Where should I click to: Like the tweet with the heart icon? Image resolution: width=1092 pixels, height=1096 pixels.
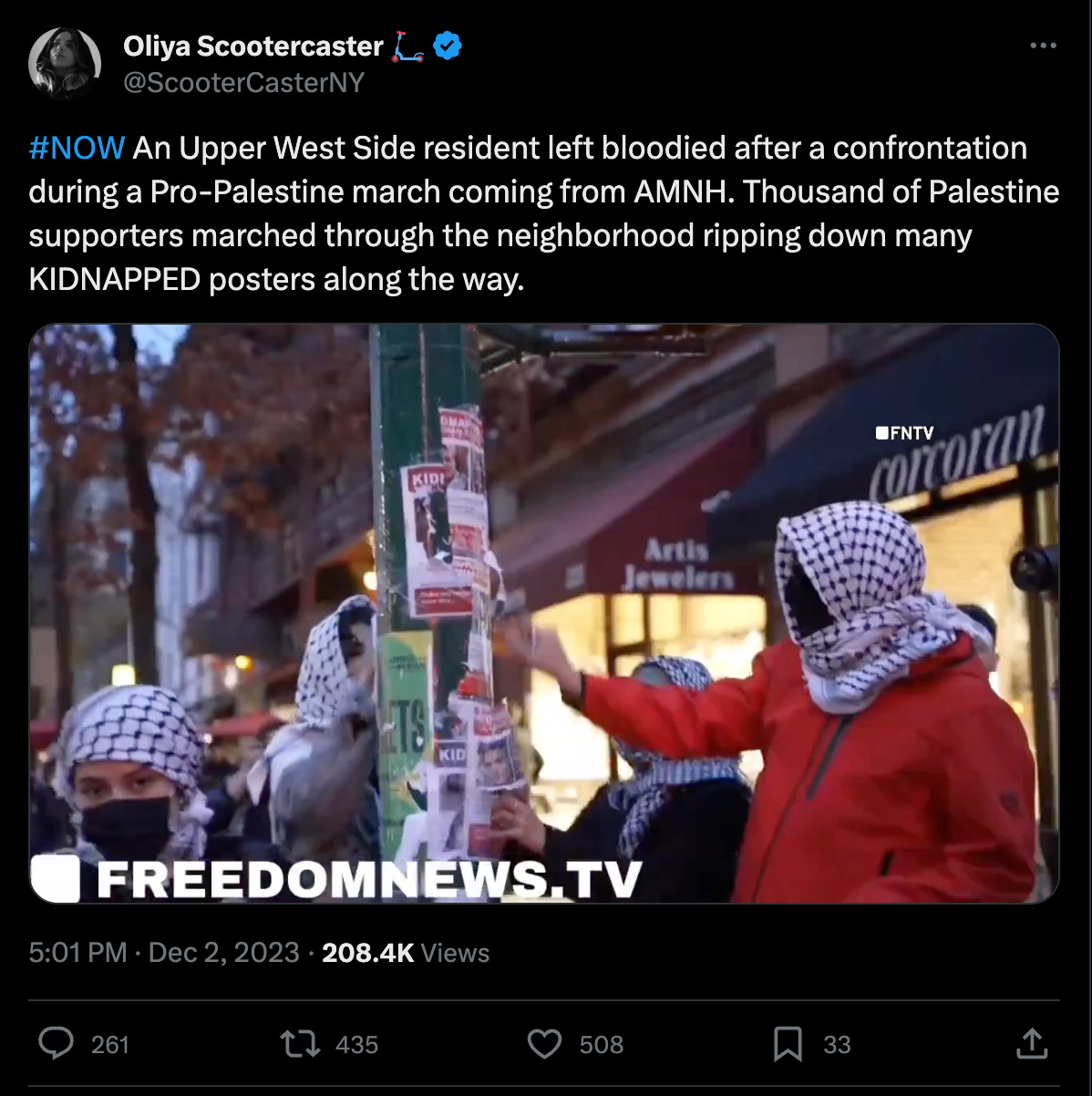coord(545,1044)
